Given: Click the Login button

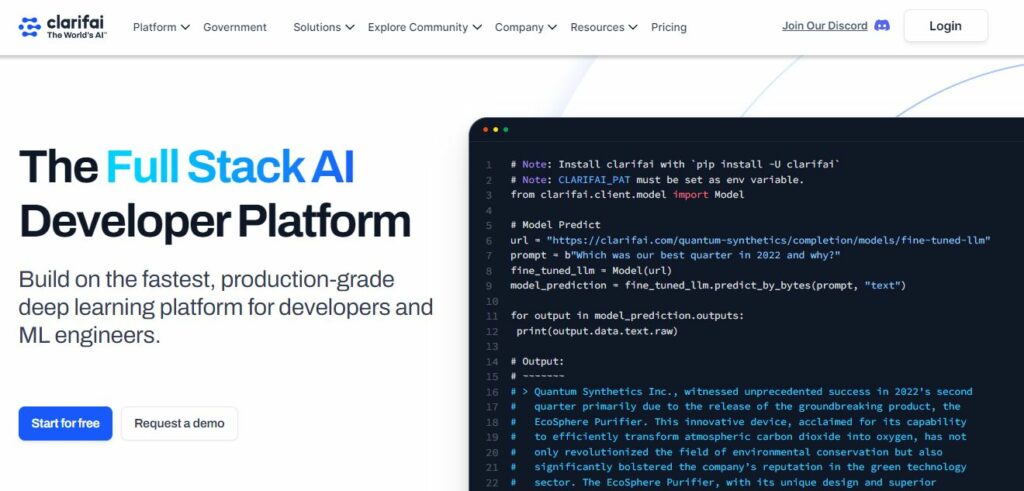Looking at the screenshot, I should click(x=946, y=26).
